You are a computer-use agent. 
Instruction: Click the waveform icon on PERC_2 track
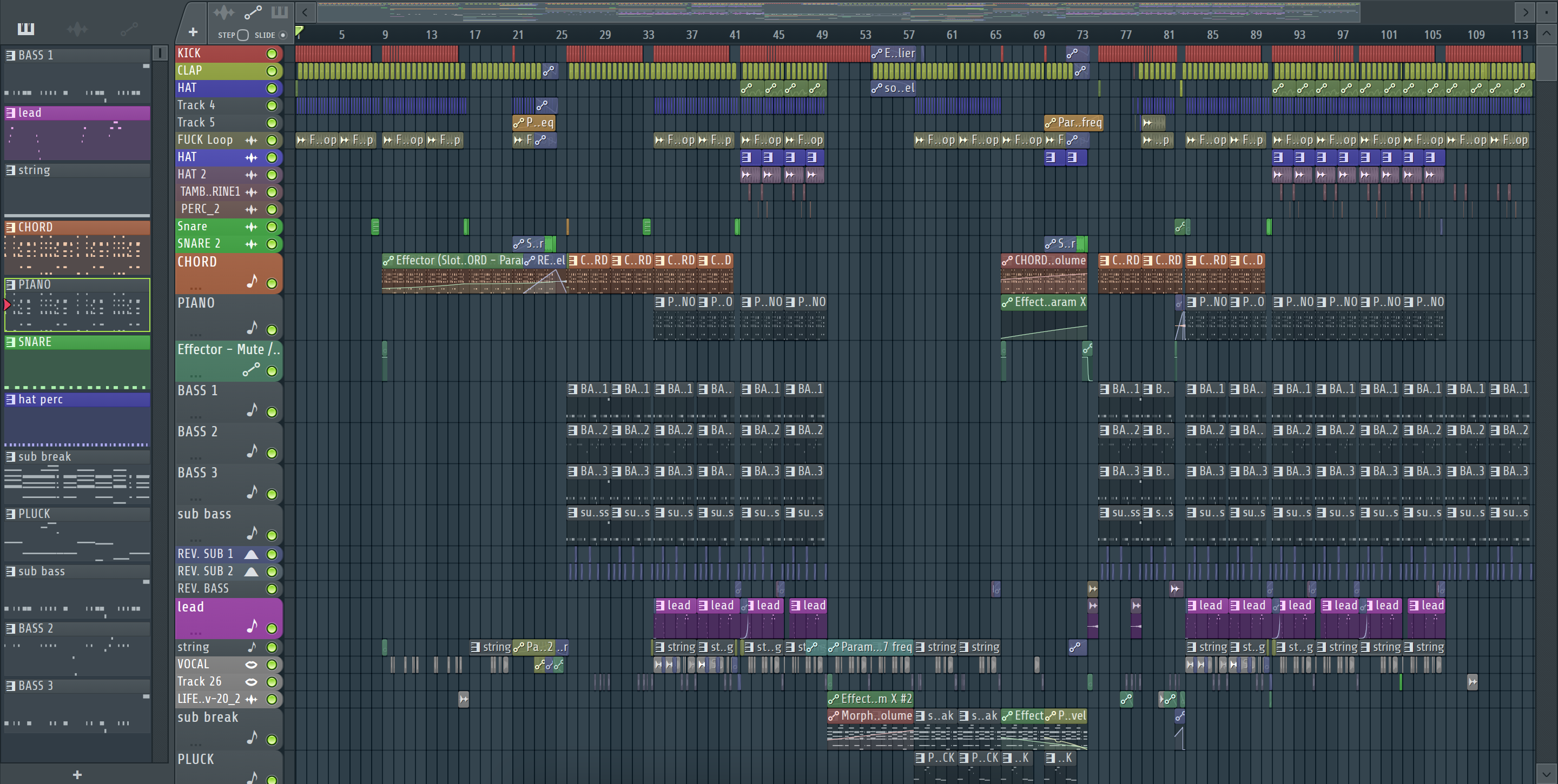click(251, 209)
